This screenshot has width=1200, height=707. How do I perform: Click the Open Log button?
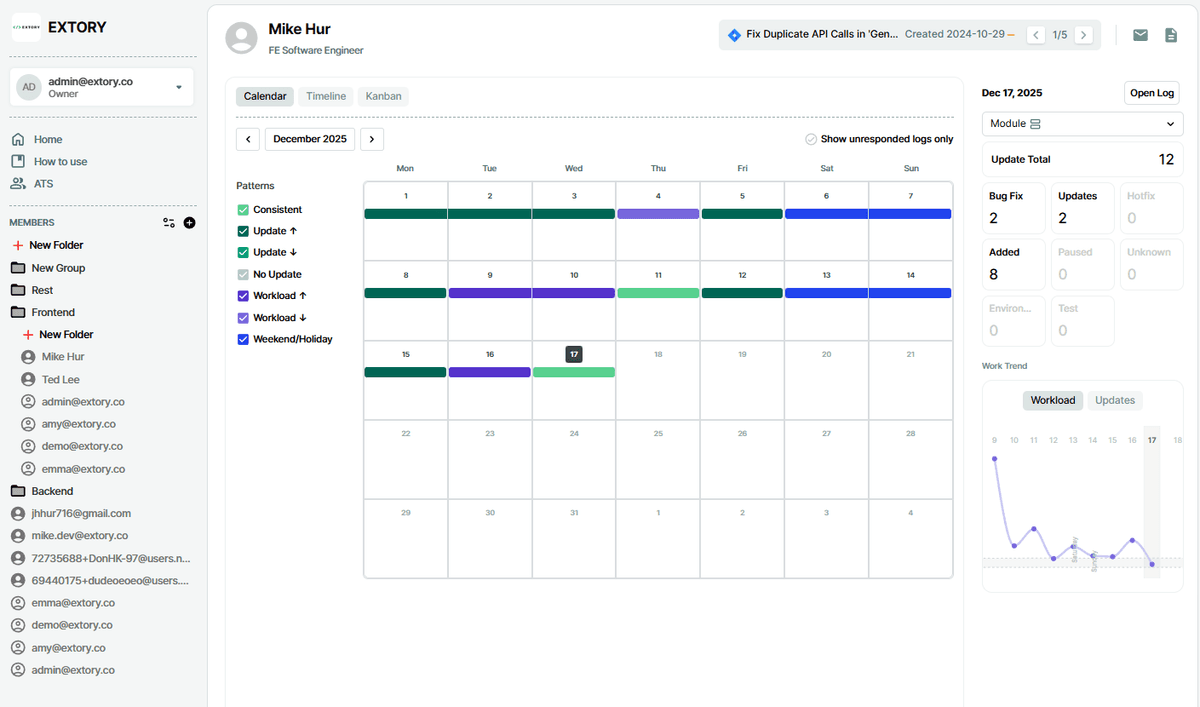[x=1152, y=93]
